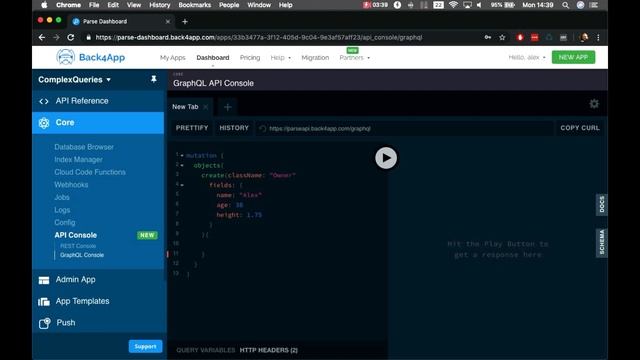Image resolution: width=640 pixels, height=360 pixels.
Task: Open Jobs section
Action: click(x=62, y=198)
